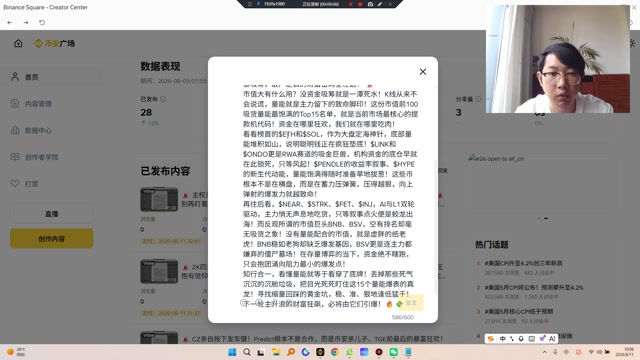The width and height of the screenshot is (640, 360).
Task: Open File Explorer from the taskbar
Action: pyautogui.click(x=276, y=352)
